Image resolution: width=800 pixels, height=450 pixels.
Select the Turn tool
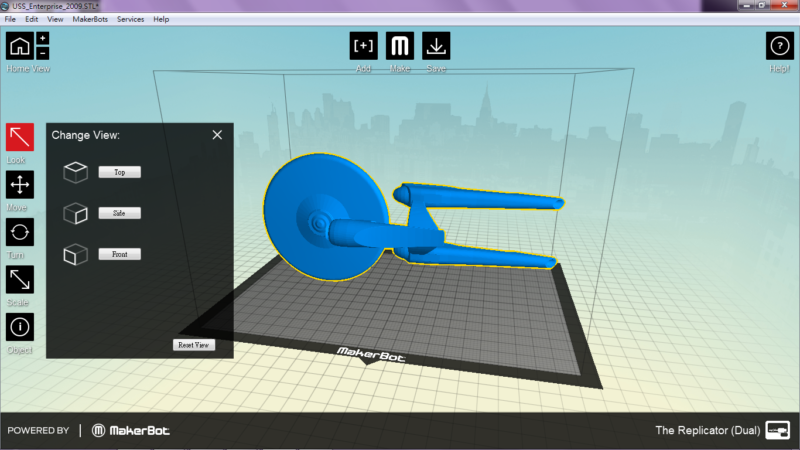[x=20, y=232]
